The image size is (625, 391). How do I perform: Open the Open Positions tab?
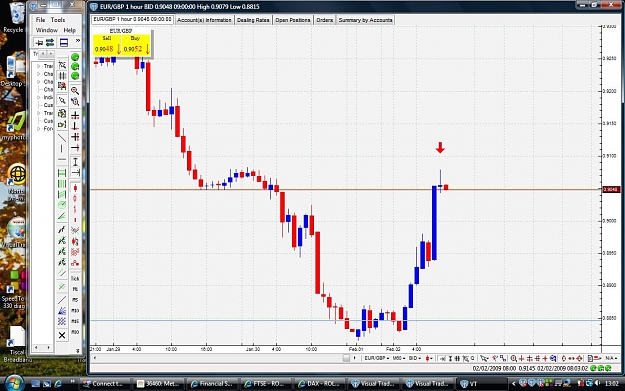[x=293, y=20]
